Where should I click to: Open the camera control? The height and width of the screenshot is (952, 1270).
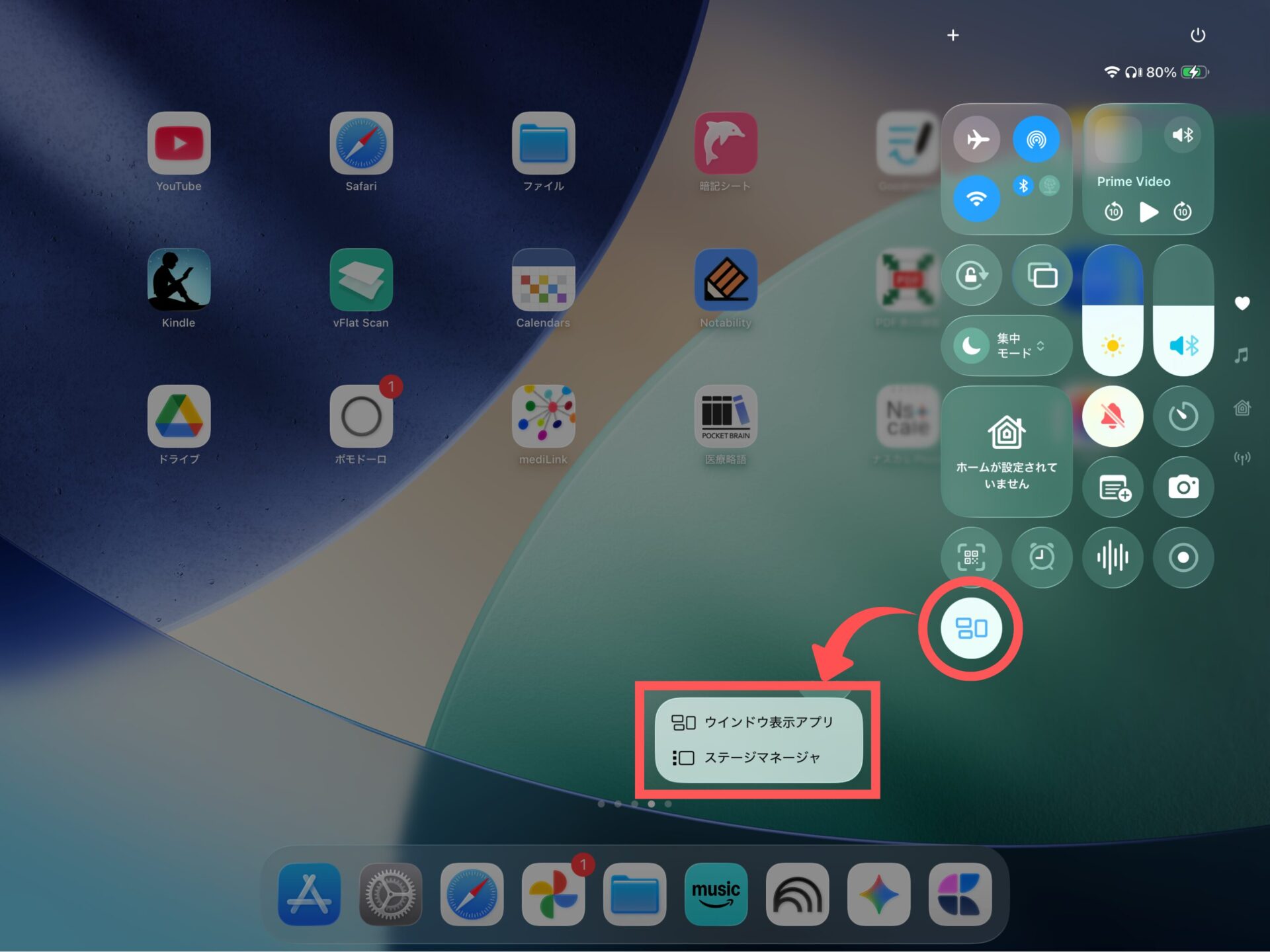(x=1183, y=487)
